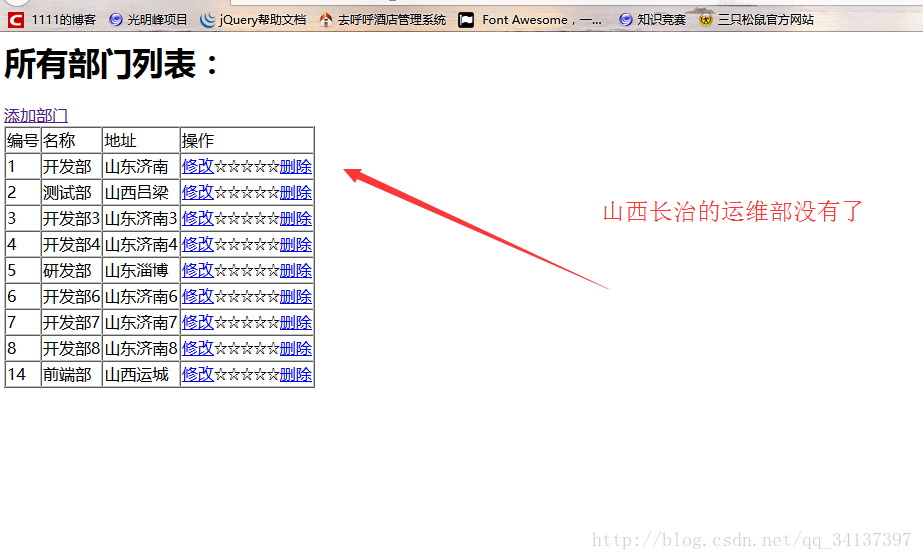Click 删除 in the 开发部6 row

pos(296,296)
